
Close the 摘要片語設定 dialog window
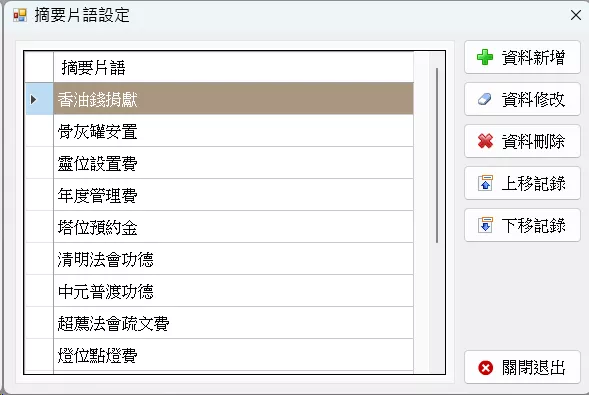pos(575,15)
